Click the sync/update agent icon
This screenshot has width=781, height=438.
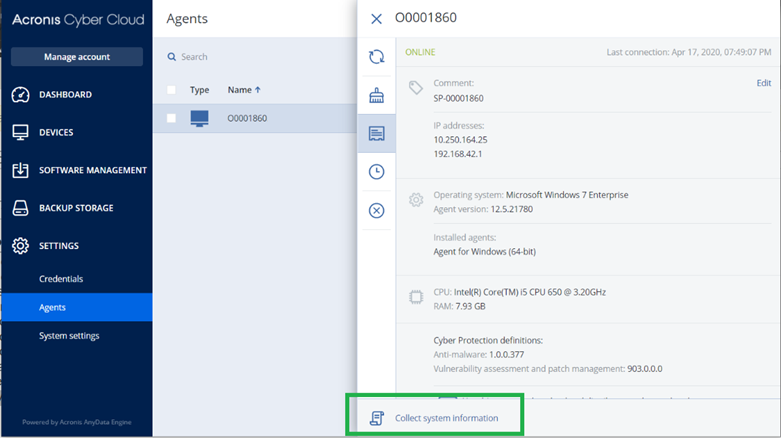click(x=377, y=57)
